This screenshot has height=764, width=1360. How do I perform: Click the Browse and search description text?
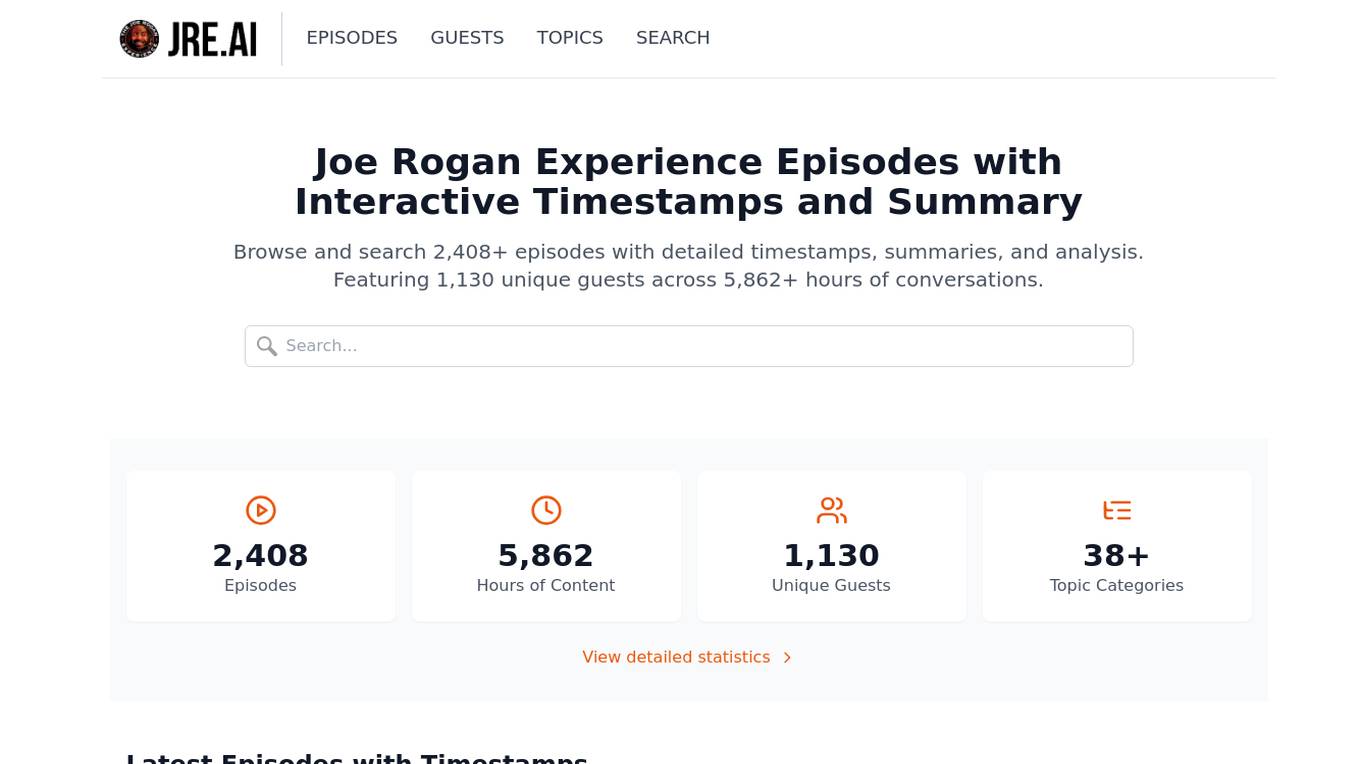point(689,265)
